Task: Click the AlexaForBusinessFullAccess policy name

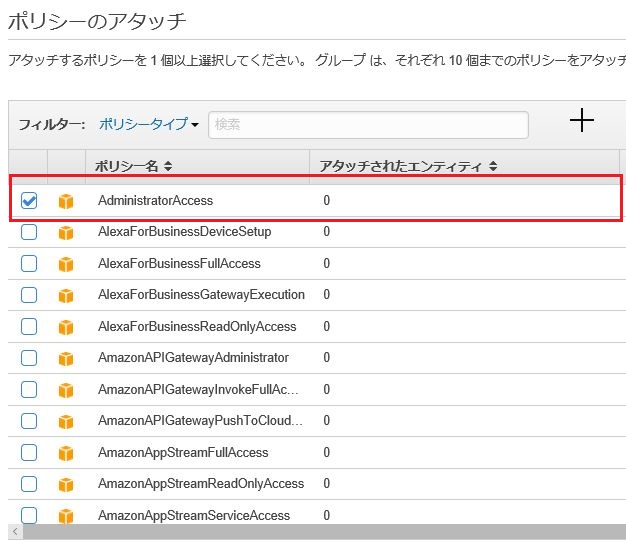Action: coord(179,264)
